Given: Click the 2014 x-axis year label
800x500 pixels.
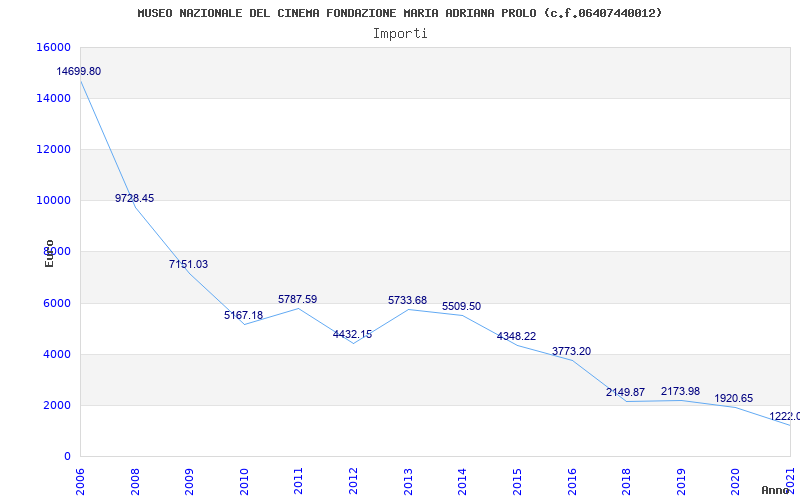Looking at the screenshot, I should pos(462,481).
